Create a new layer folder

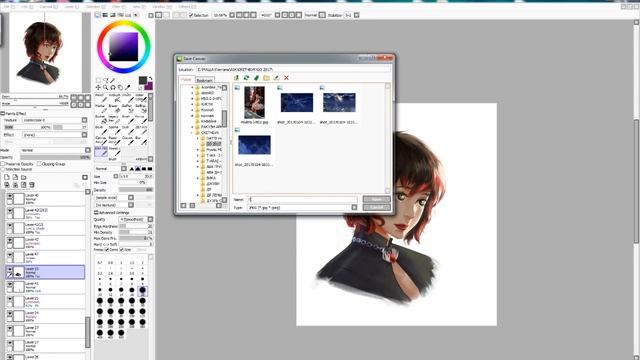23,177
